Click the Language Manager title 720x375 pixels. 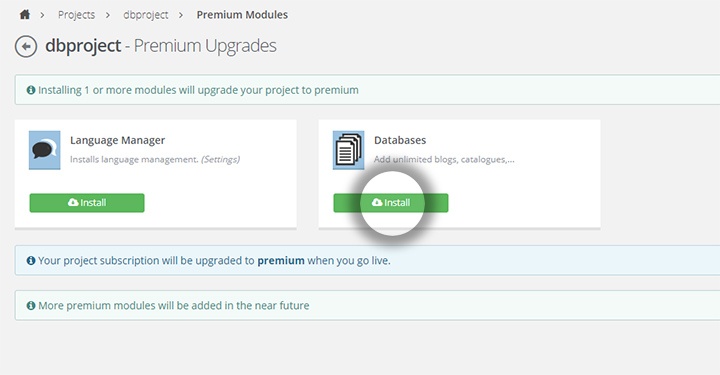pyautogui.click(x=118, y=140)
